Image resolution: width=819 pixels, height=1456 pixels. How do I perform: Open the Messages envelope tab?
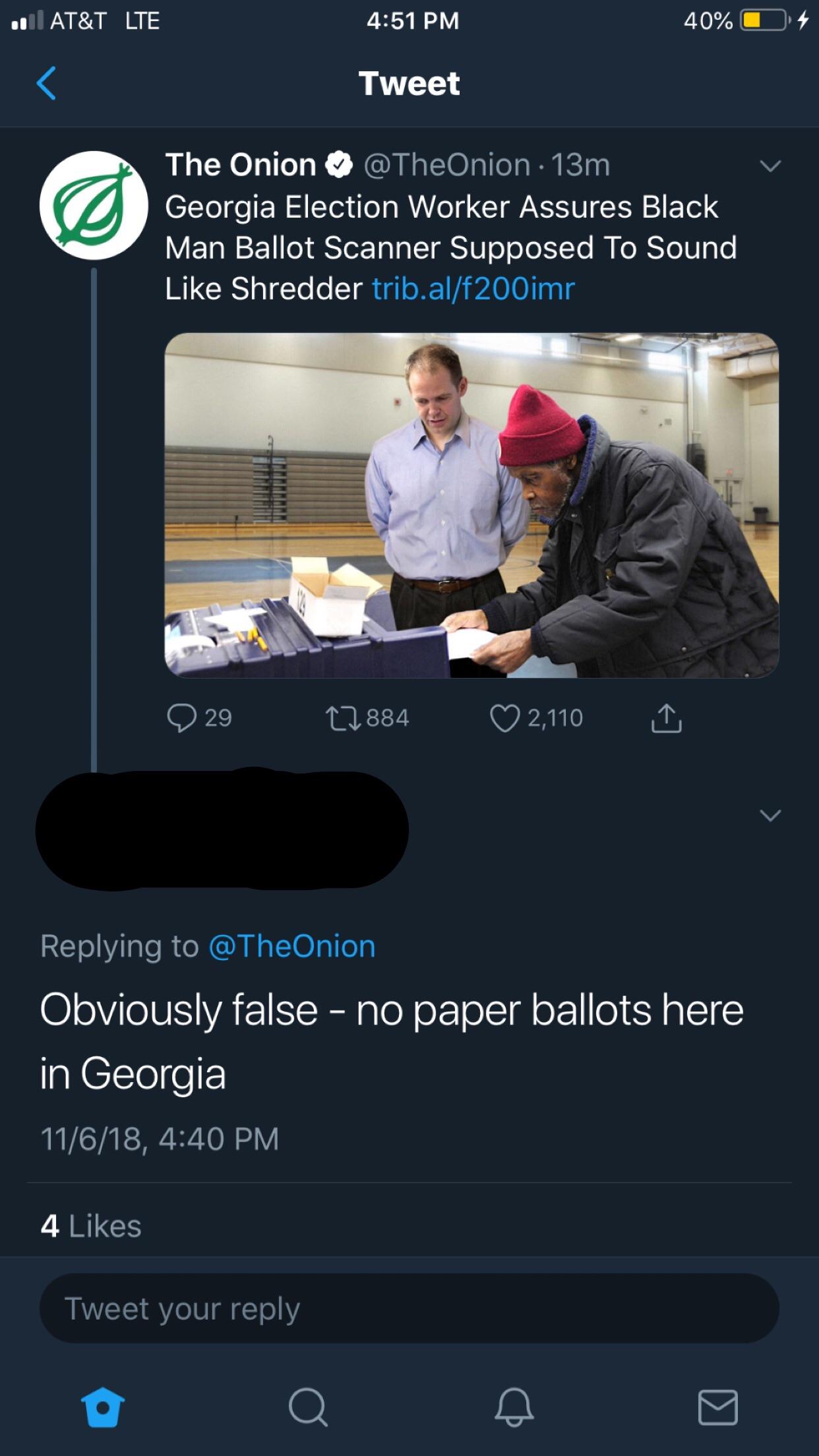tap(717, 1407)
